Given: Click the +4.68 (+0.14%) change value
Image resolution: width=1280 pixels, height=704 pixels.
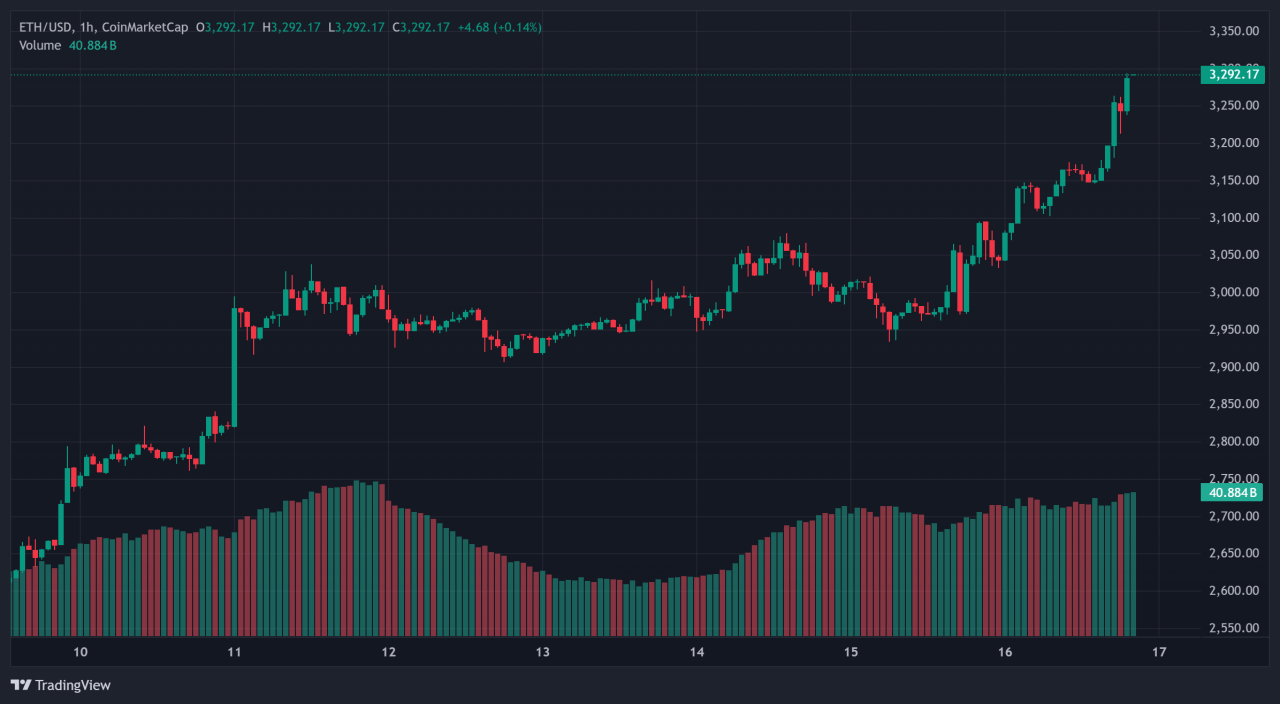Looking at the screenshot, I should (x=499, y=27).
